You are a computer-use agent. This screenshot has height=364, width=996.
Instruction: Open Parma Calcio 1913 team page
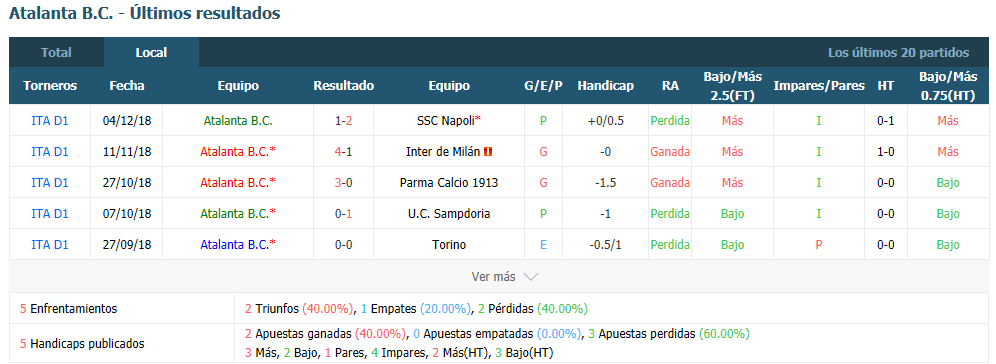[x=449, y=183]
